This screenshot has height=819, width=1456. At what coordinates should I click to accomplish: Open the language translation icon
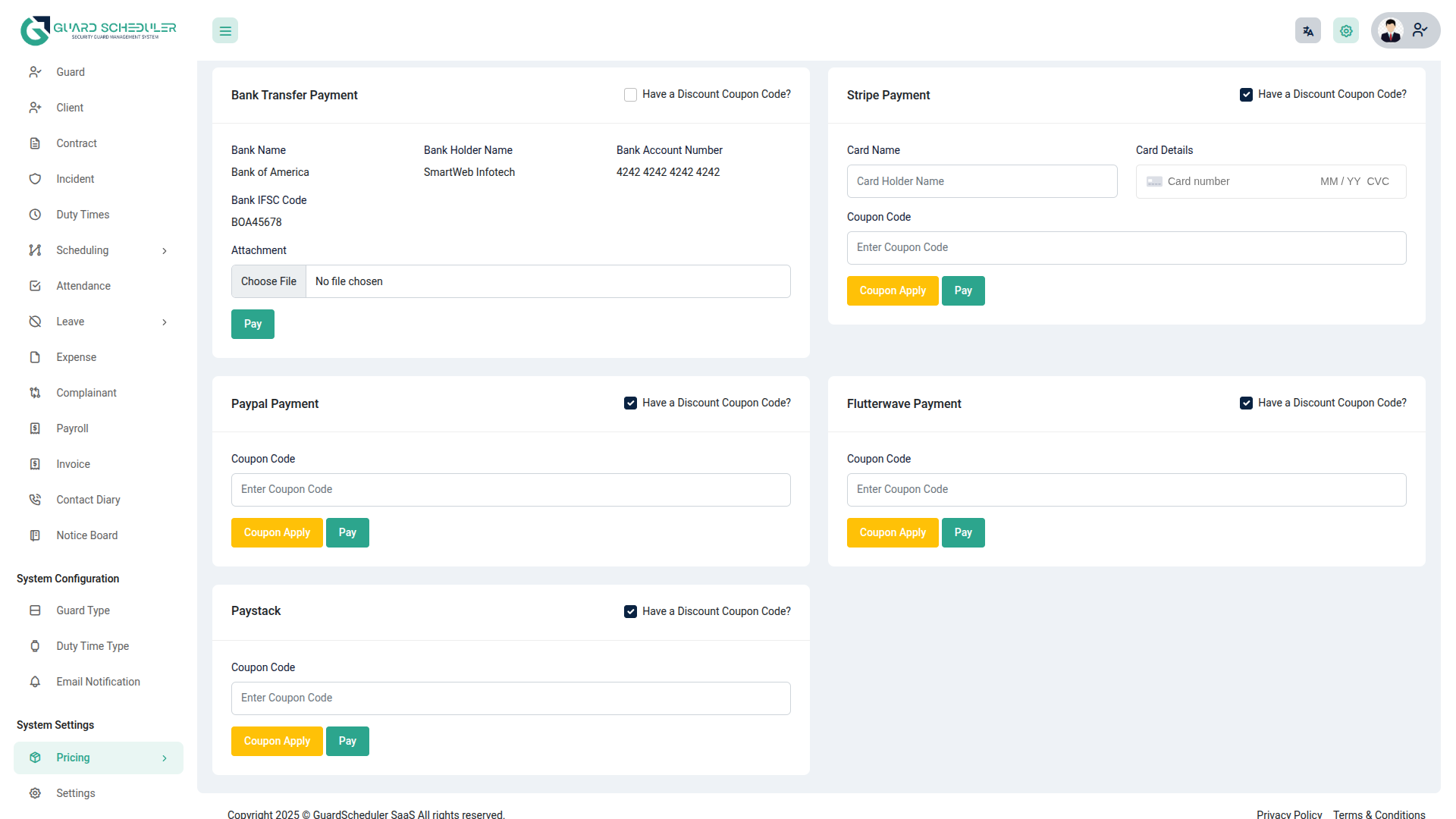[x=1307, y=31]
